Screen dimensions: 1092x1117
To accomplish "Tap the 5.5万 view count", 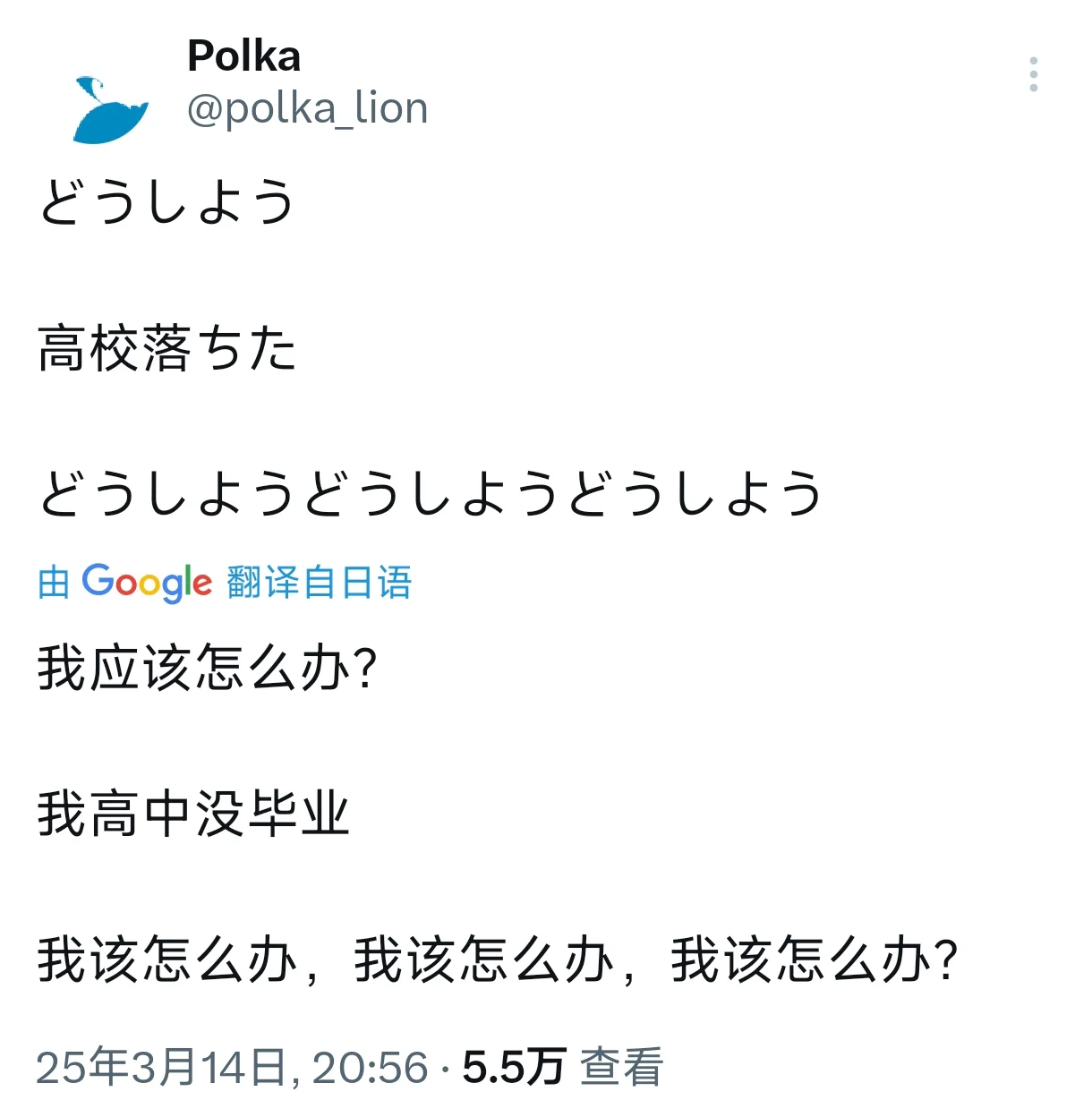I will 514,1068.
